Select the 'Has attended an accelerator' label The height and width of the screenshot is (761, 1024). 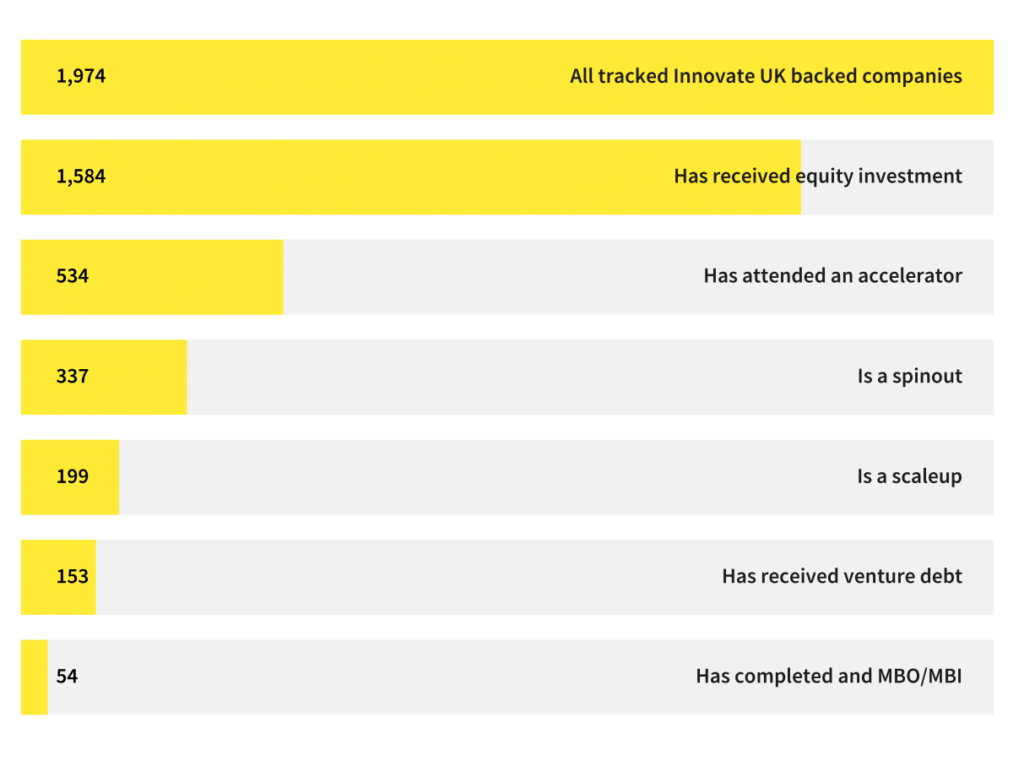click(832, 276)
